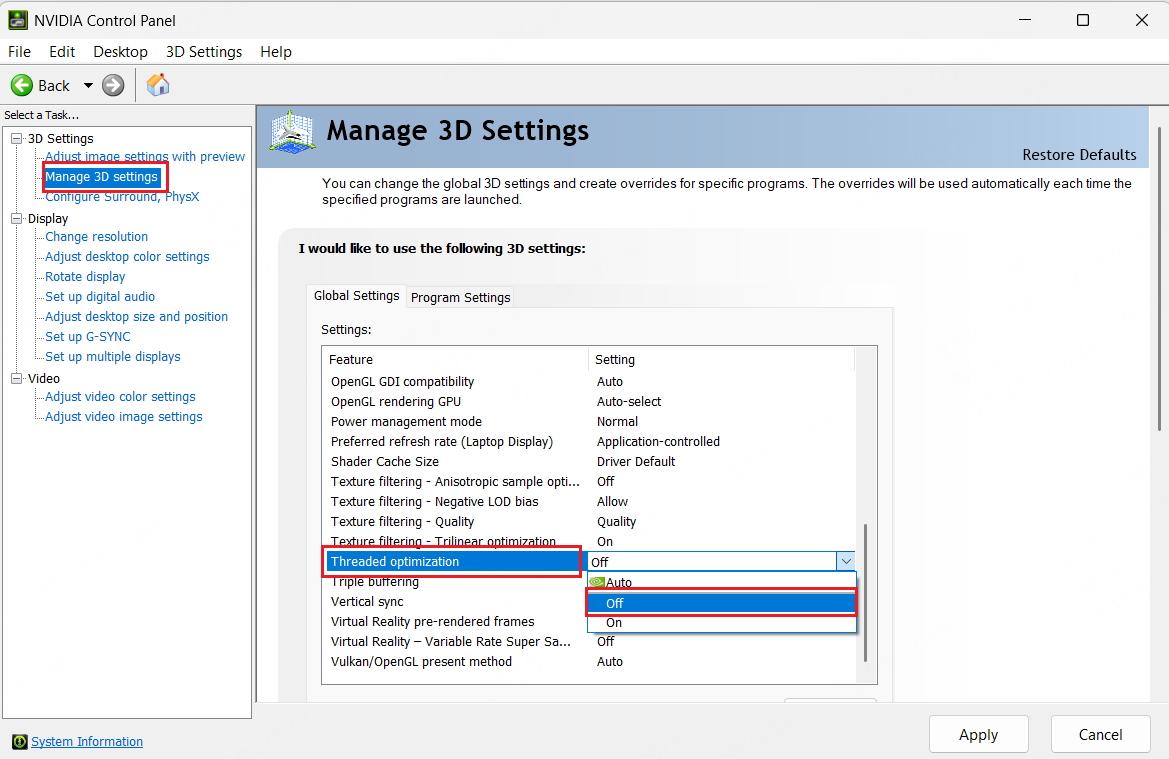
Task: Select the OpenGL rendering GPU row
Action: click(589, 402)
